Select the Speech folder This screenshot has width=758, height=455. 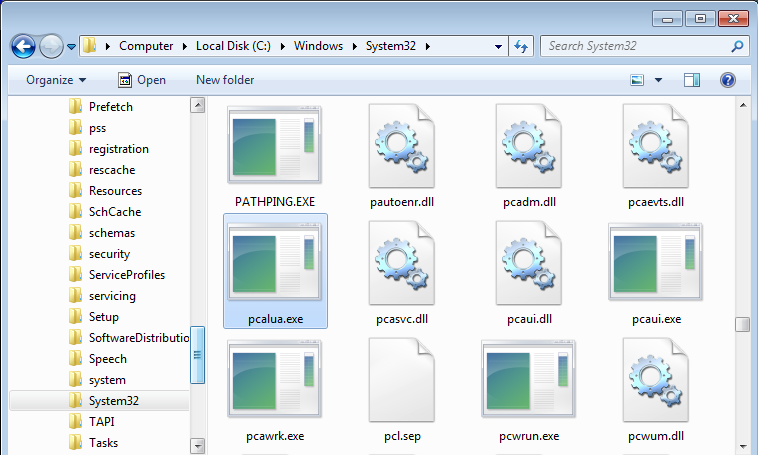[x=107, y=359]
